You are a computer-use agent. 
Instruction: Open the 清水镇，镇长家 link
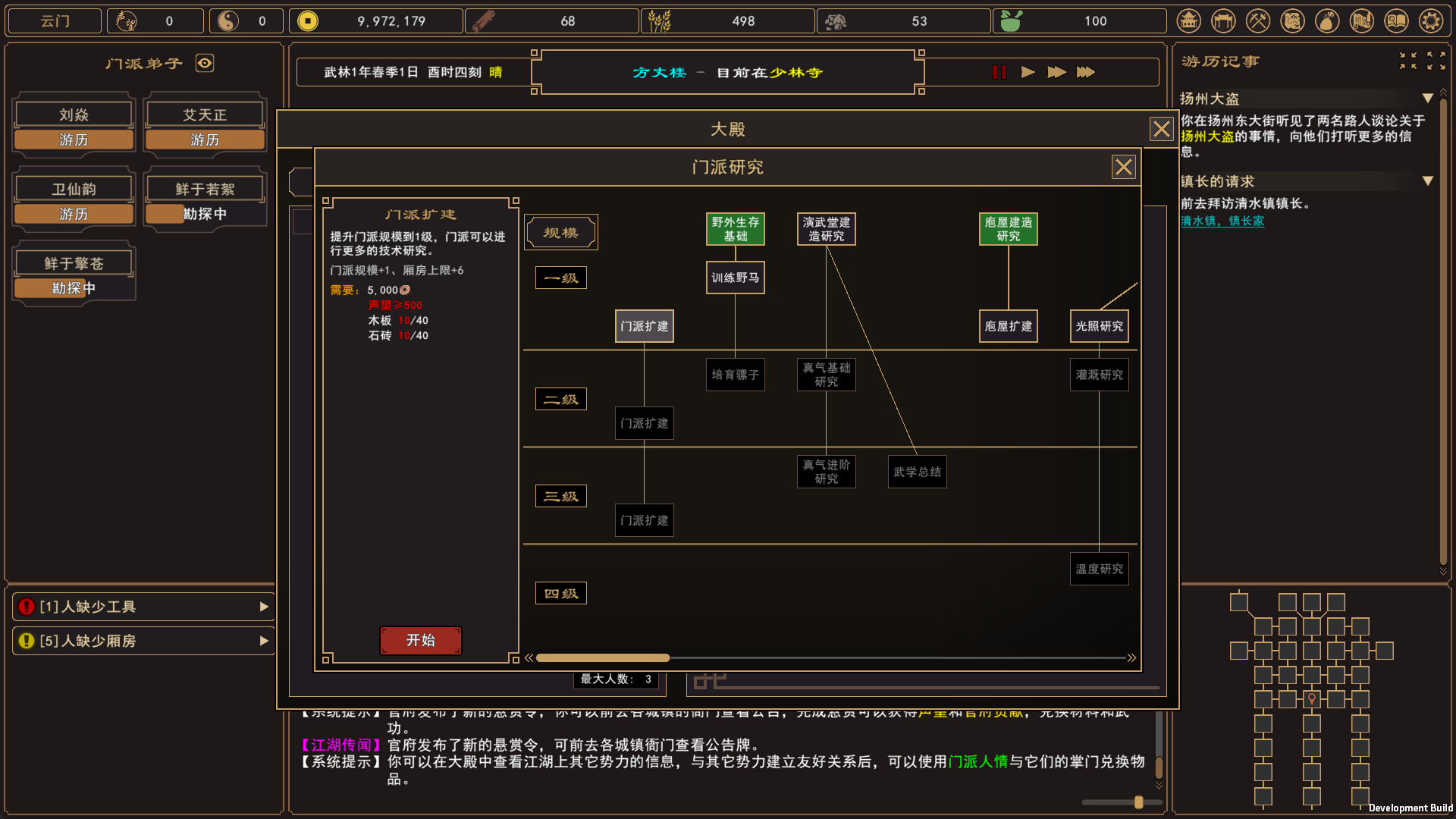1222,222
